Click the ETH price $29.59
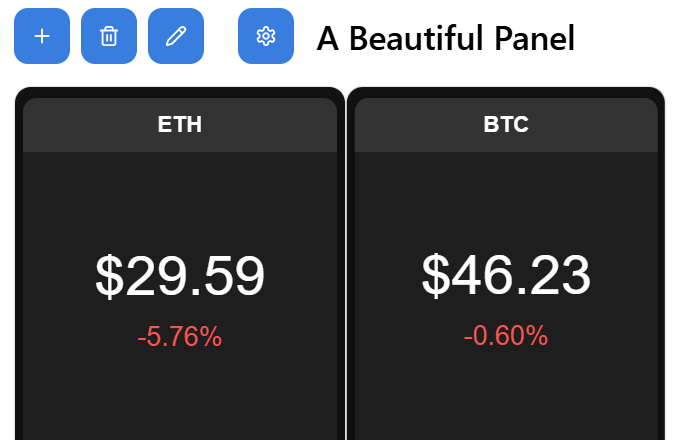Viewport: 687px width, 440px height. 180,277
